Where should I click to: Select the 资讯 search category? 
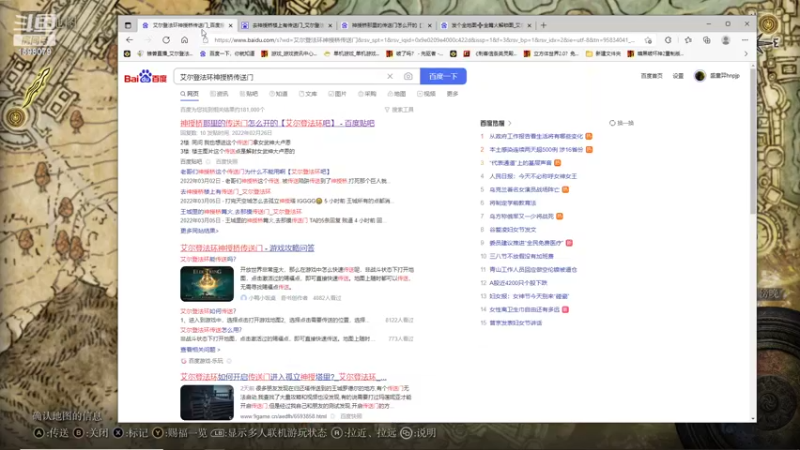(x=219, y=94)
